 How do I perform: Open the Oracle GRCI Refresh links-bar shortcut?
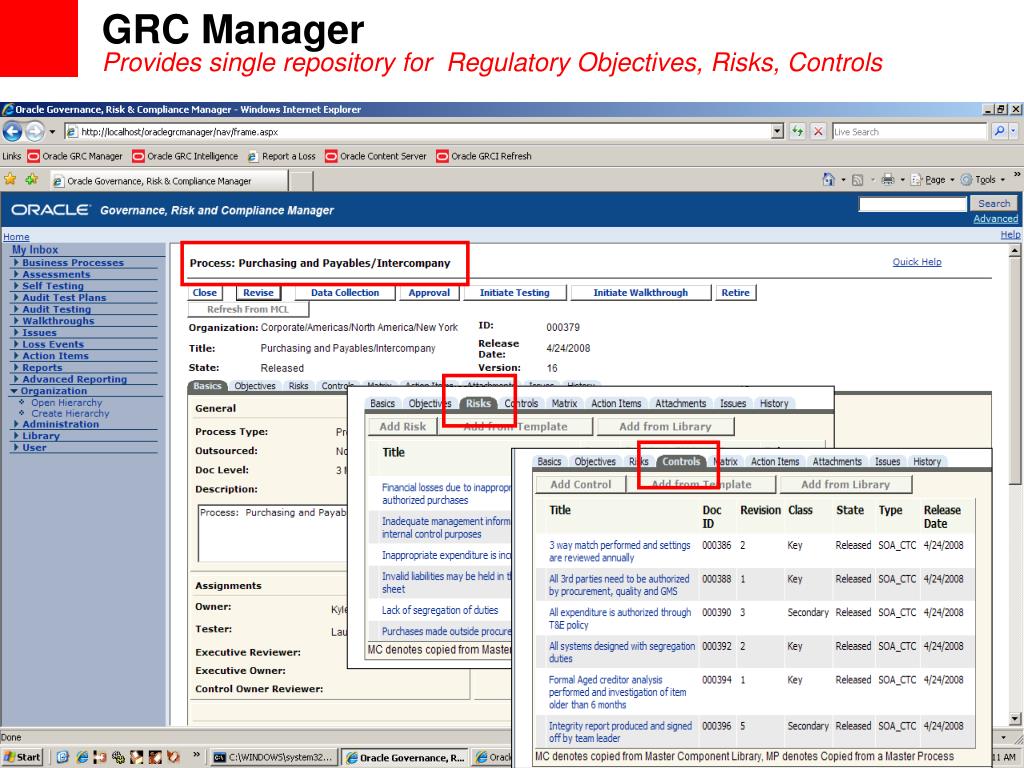pyautogui.click(x=484, y=156)
